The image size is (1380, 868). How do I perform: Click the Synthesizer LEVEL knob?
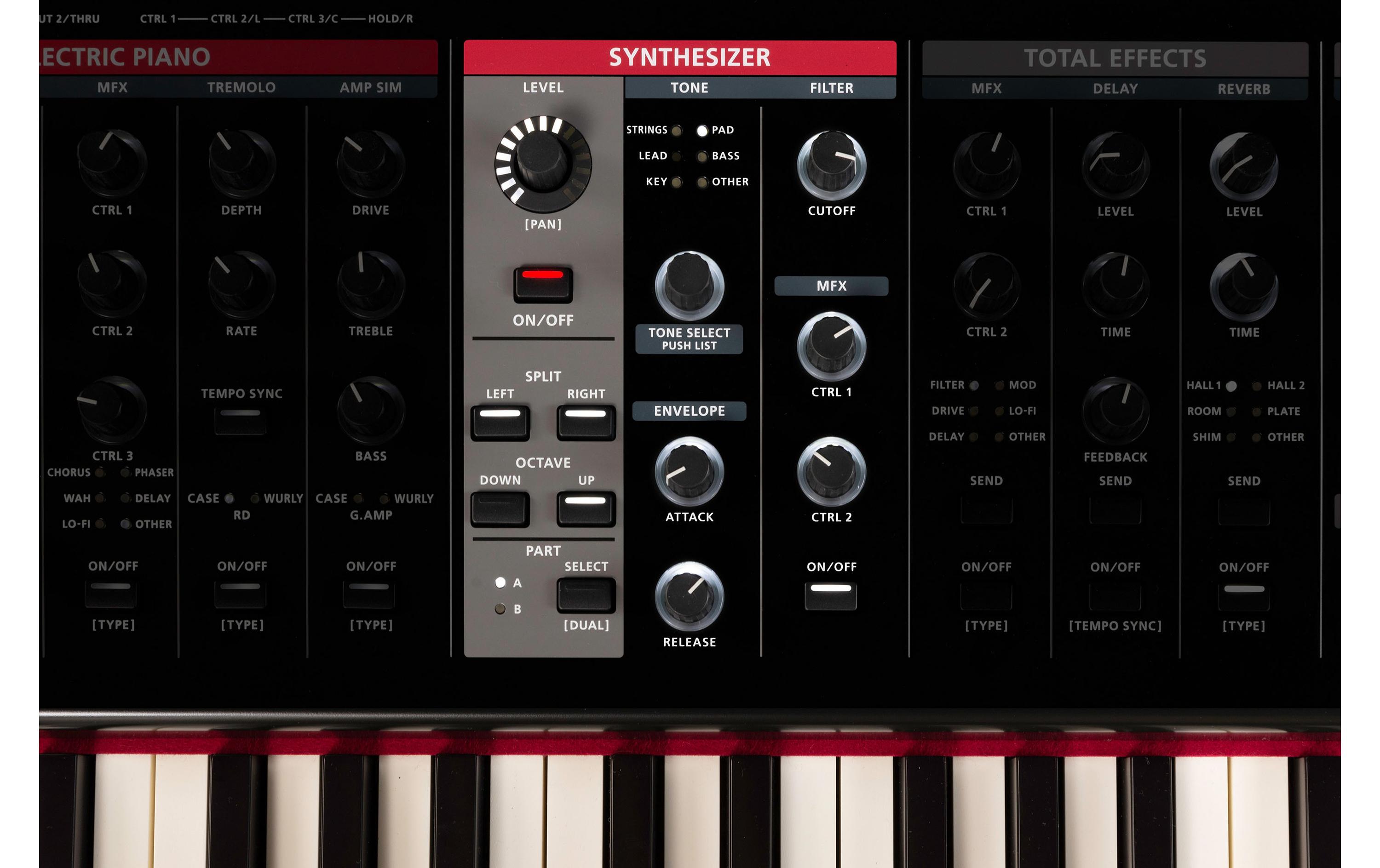[543, 164]
